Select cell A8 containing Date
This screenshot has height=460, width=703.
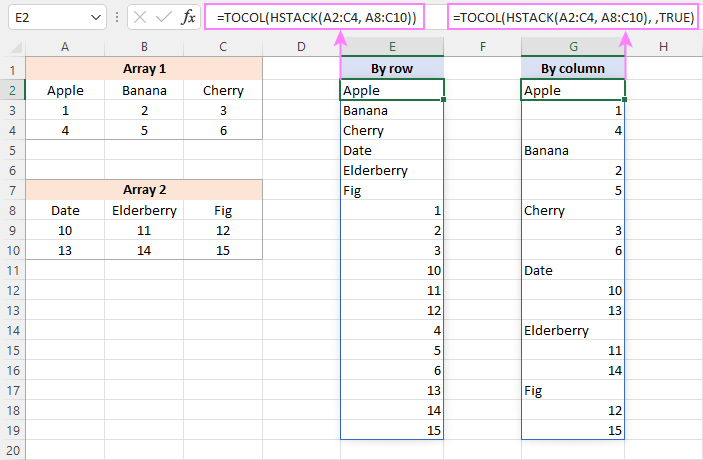point(65,210)
